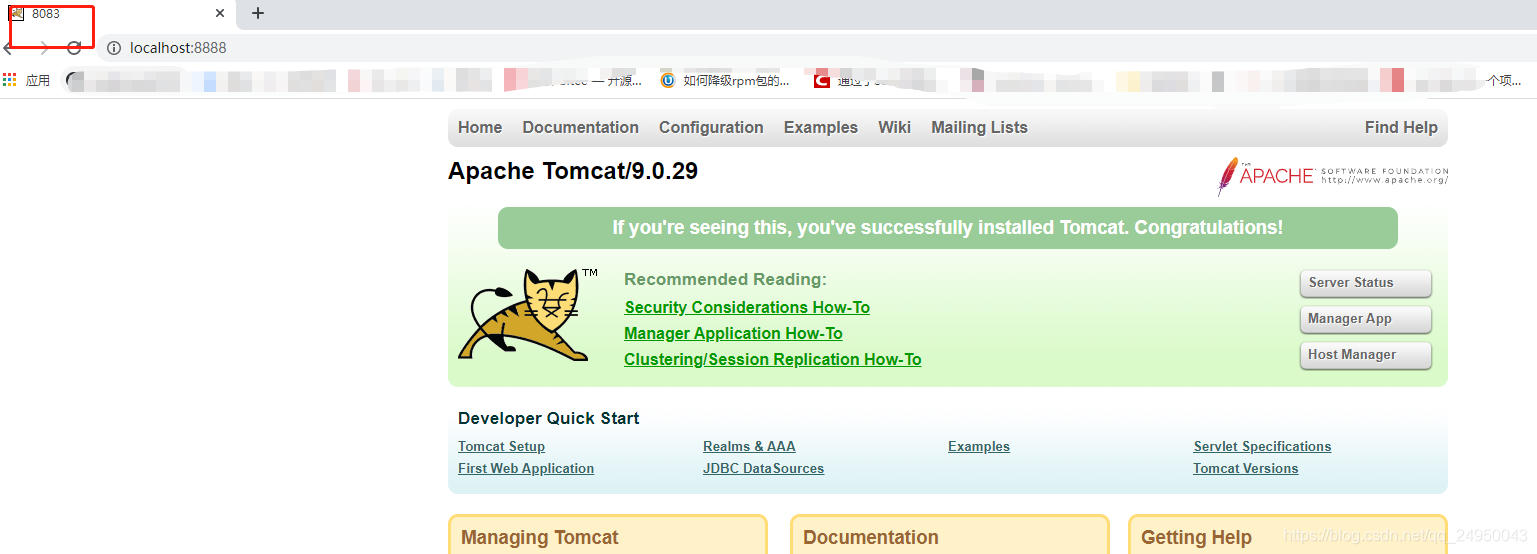This screenshot has width=1537, height=554.
Task: Open the Tomcat Versions link
Action: [x=1245, y=468]
